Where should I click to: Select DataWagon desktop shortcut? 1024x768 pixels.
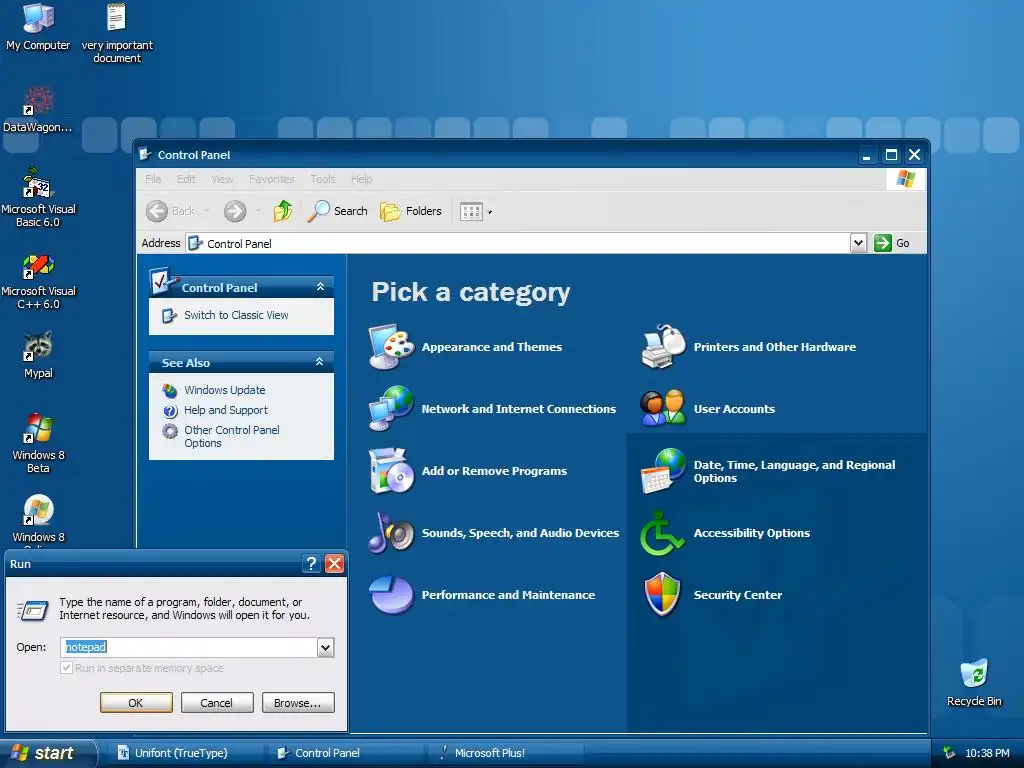(x=38, y=110)
